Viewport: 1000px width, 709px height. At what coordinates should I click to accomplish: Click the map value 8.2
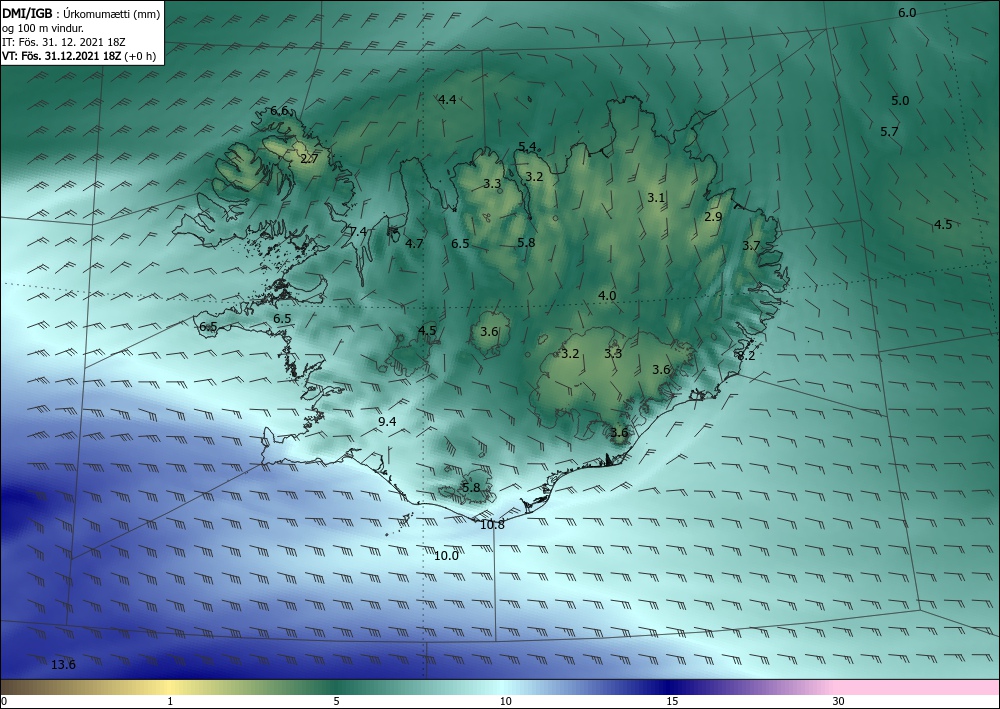[746, 356]
